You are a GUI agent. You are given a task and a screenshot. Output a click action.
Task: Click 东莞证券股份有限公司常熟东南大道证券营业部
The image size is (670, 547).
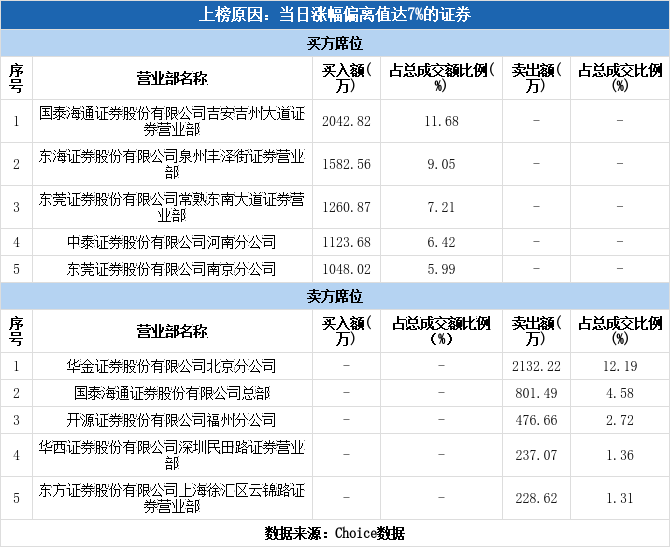pos(172,207)
